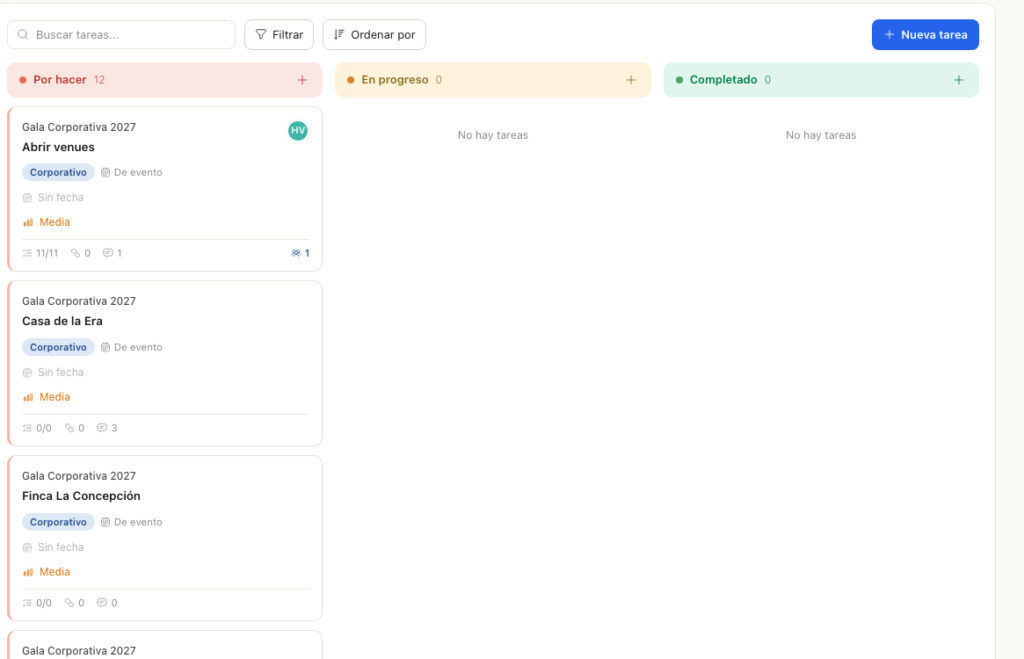Click De evento on Casa de la Era
The height and width of the screenshot is (659, 1024).
131,347
